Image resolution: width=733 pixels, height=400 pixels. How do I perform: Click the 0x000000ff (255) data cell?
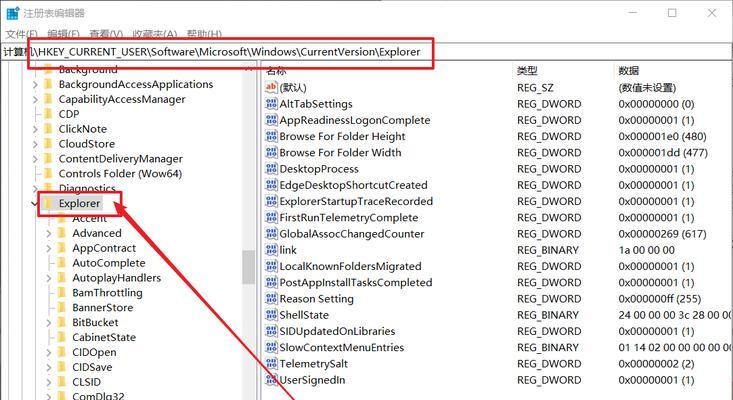[660, 299]
